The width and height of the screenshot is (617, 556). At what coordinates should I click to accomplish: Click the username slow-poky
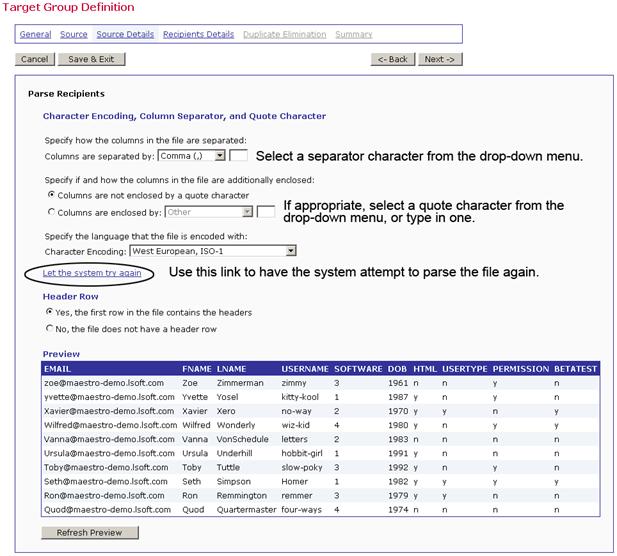click(x=302, y=467)
